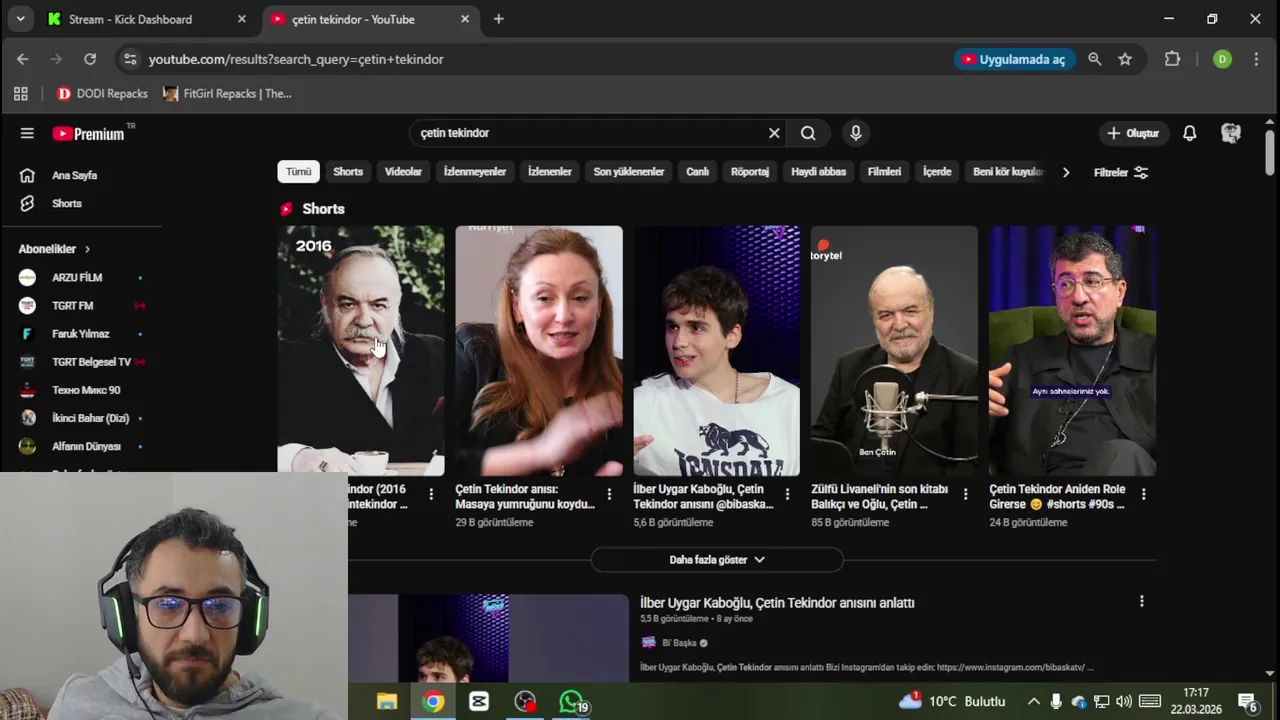Select the Filmleri filter chip
The height and width of the screenshot is (720, 1280).
click(884, 172)
